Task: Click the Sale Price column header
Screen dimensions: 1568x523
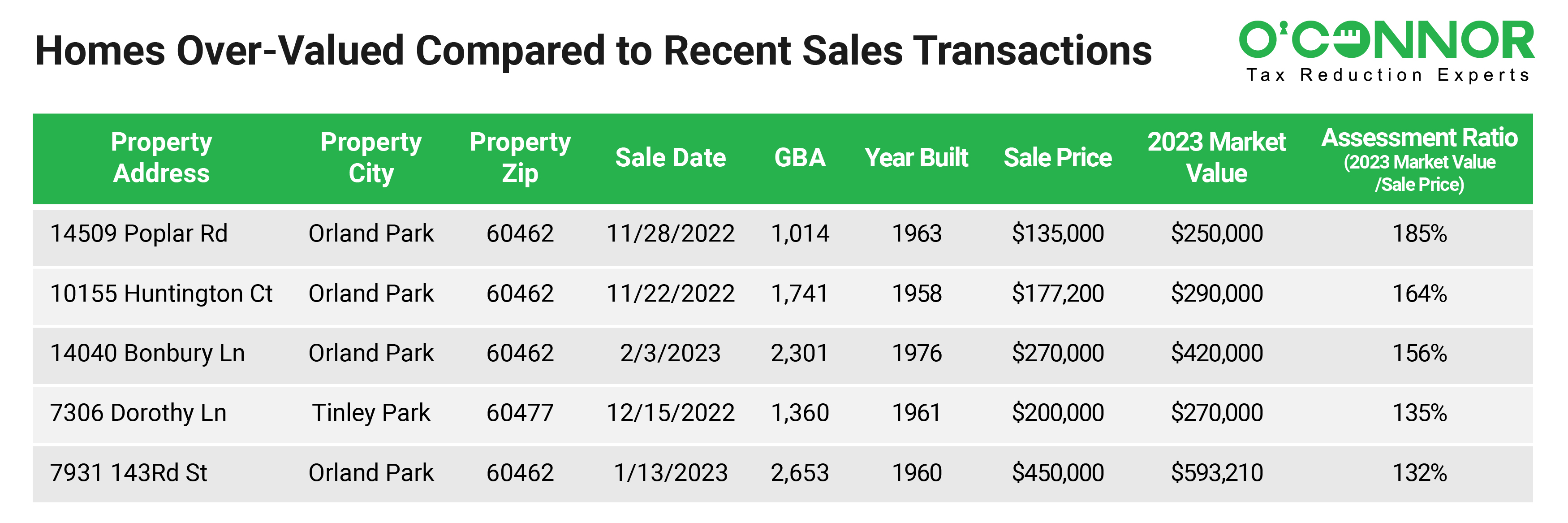Action: (1057, 158)
